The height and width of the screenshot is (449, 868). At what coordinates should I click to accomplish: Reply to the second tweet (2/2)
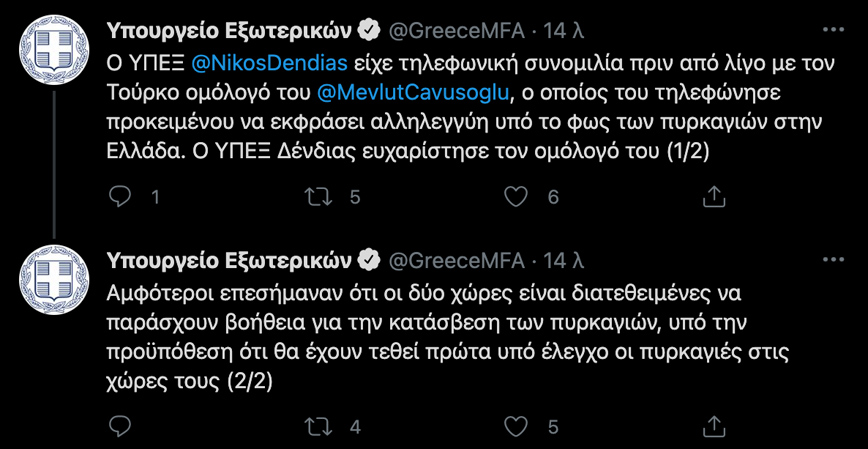coord(120,426)
